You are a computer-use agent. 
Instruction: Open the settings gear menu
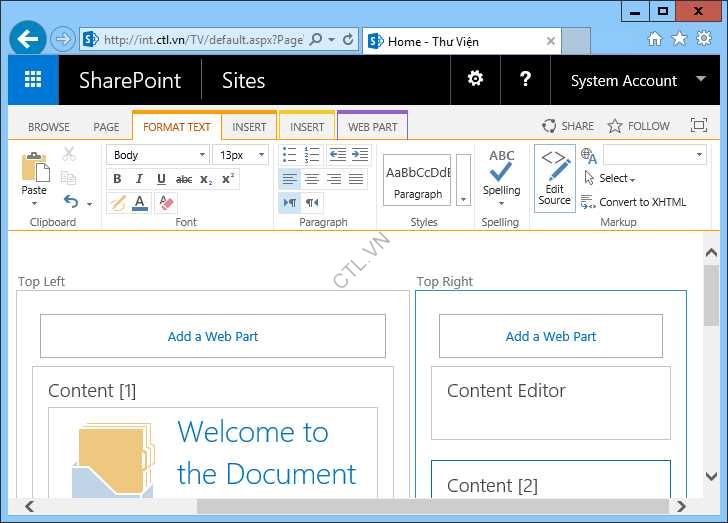(x=476, y=80)
